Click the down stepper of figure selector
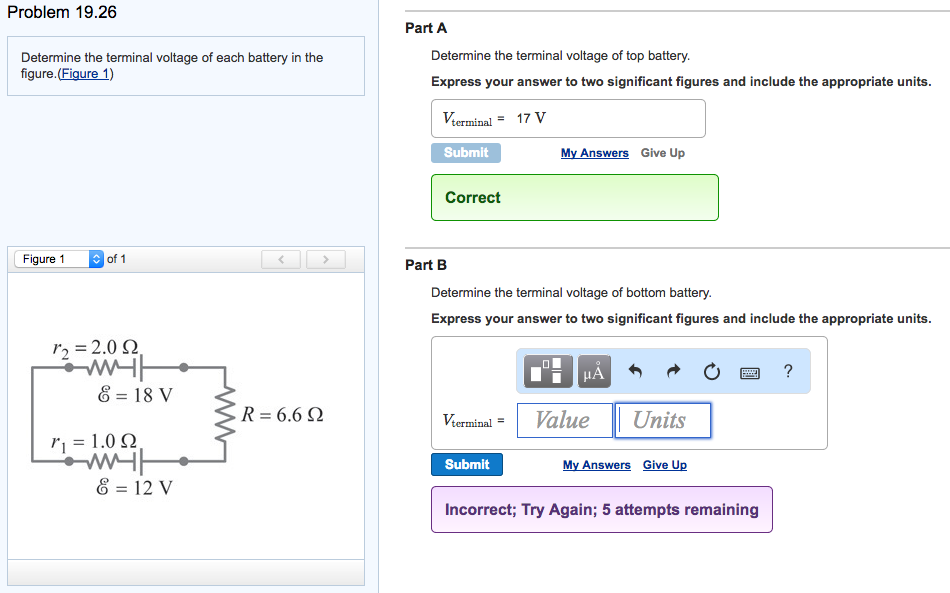 point(95,262)
